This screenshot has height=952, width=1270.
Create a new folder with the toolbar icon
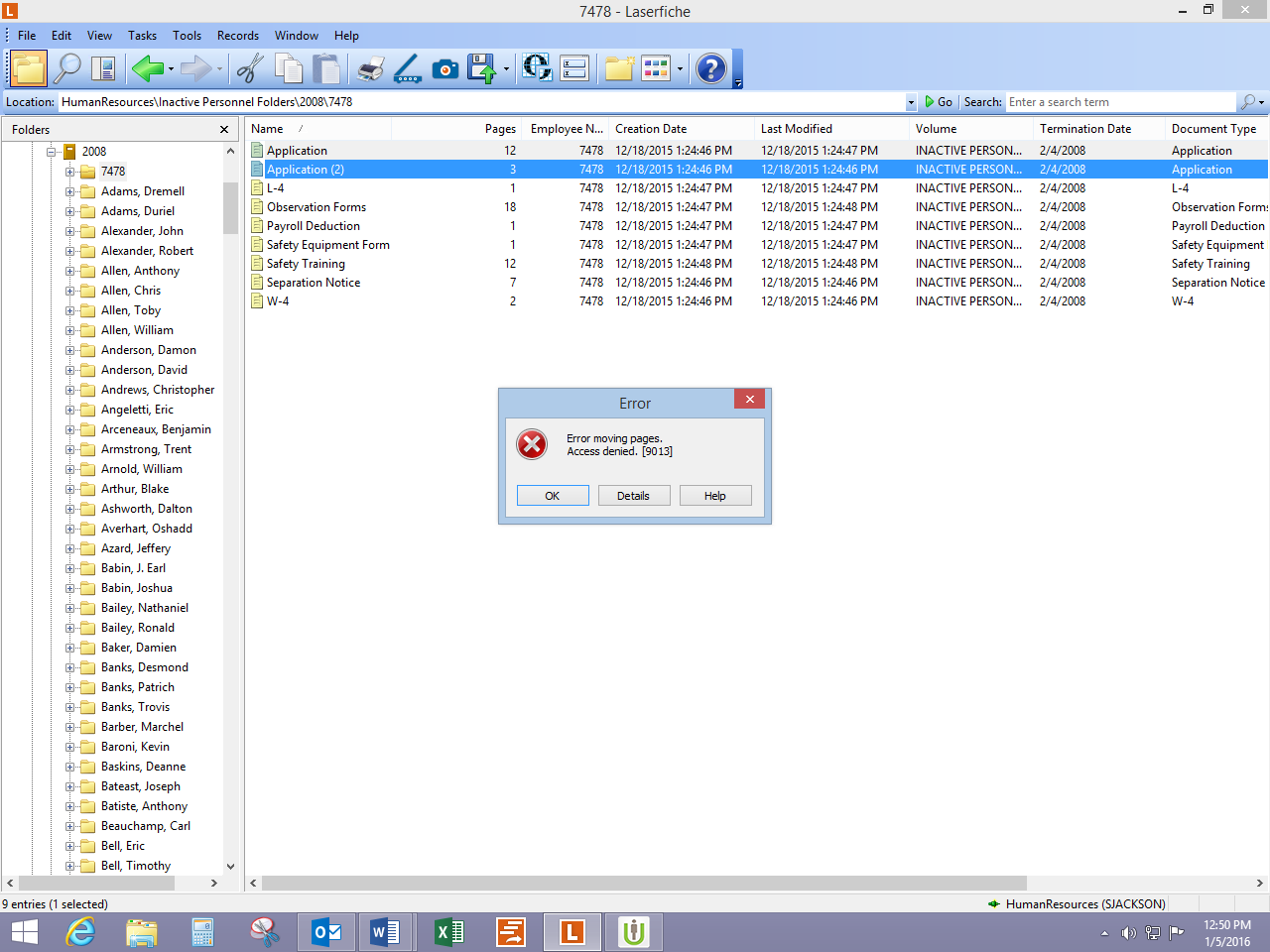point(619,68)
